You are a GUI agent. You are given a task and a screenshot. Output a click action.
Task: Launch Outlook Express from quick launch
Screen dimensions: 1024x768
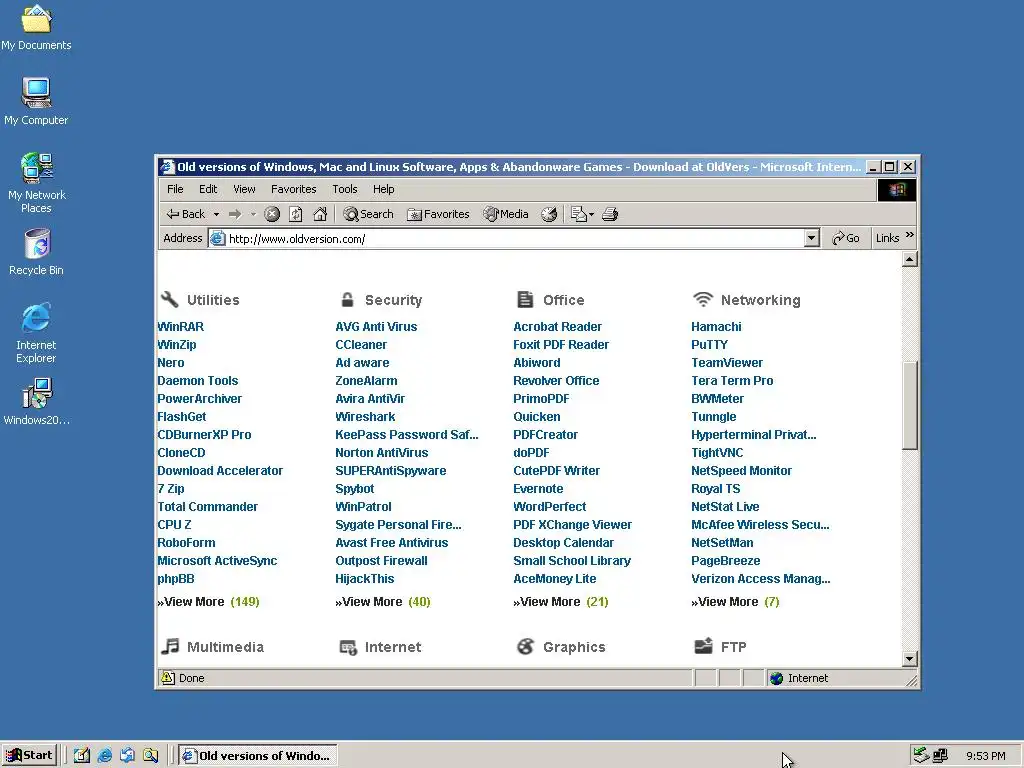pos(127,756)
